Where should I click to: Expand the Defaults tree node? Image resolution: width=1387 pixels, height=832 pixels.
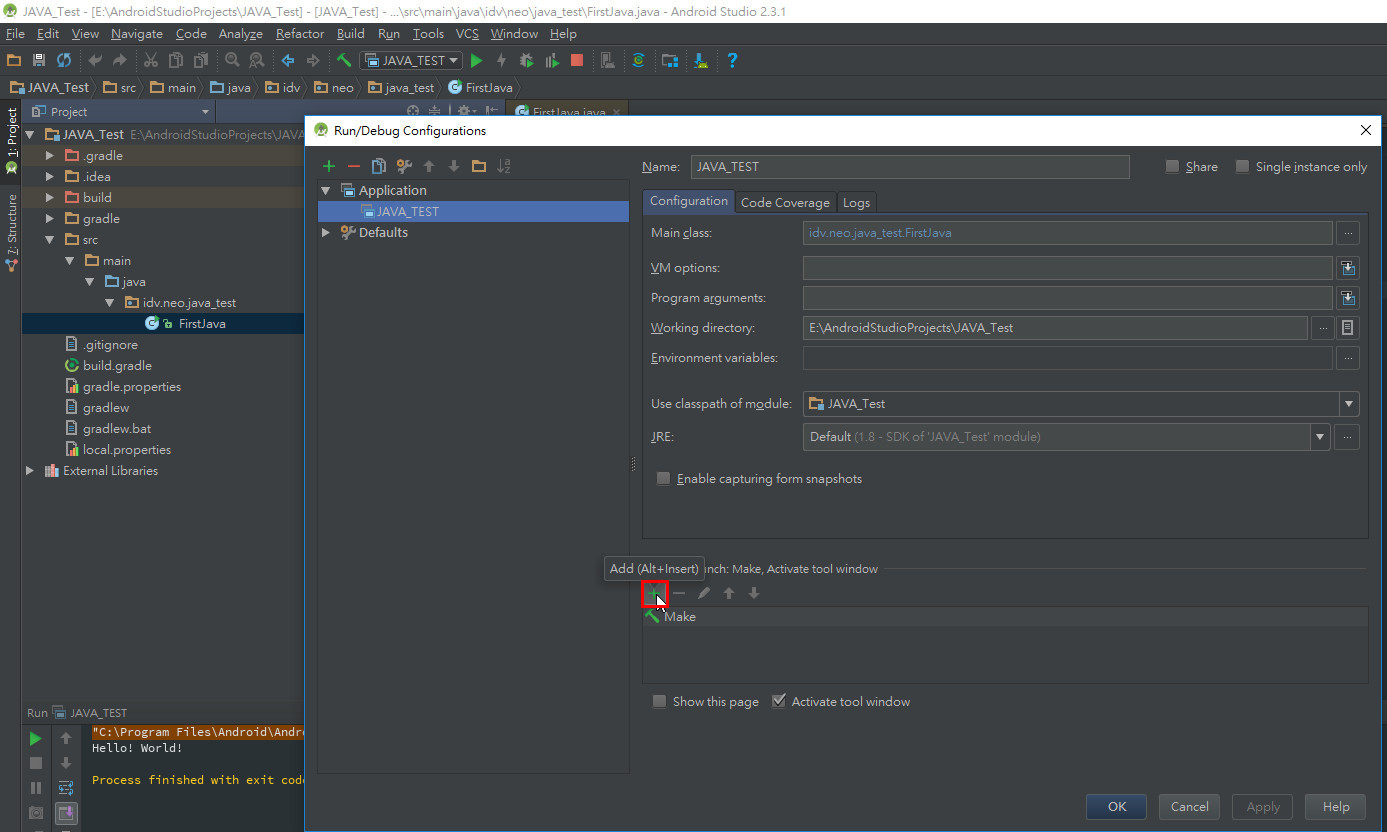(326, 233)
